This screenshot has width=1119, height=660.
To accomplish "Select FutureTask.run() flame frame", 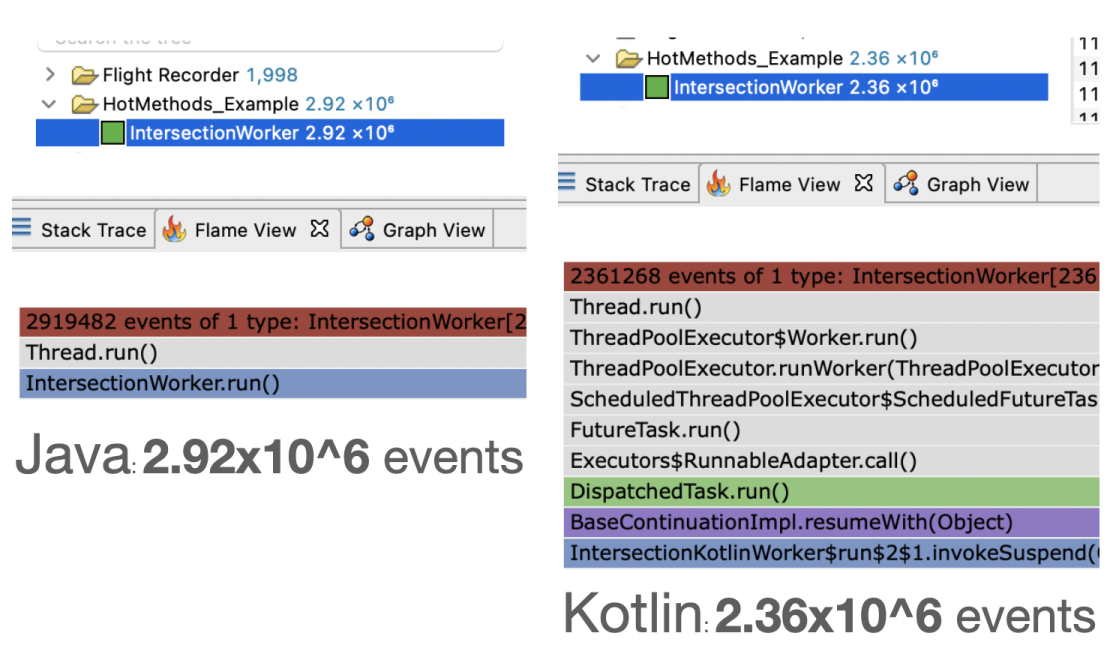I will [x=831, y=430].
